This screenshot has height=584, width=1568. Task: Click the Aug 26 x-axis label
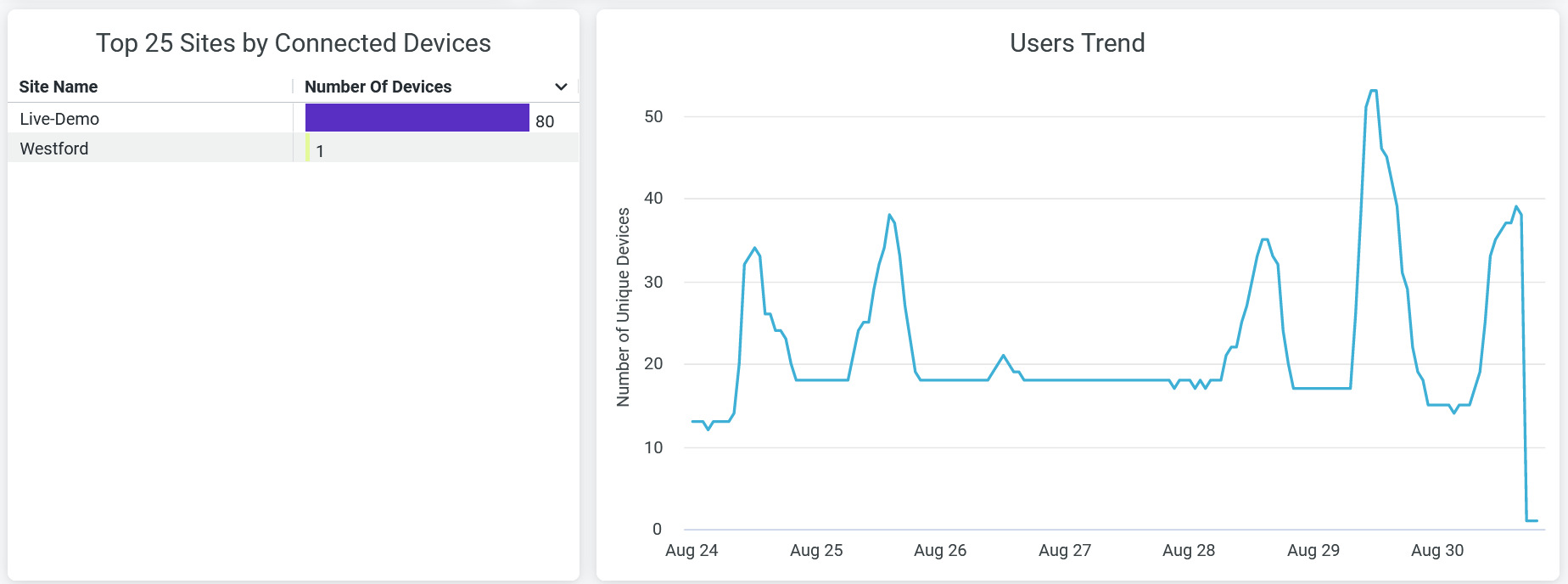[940, 550]
